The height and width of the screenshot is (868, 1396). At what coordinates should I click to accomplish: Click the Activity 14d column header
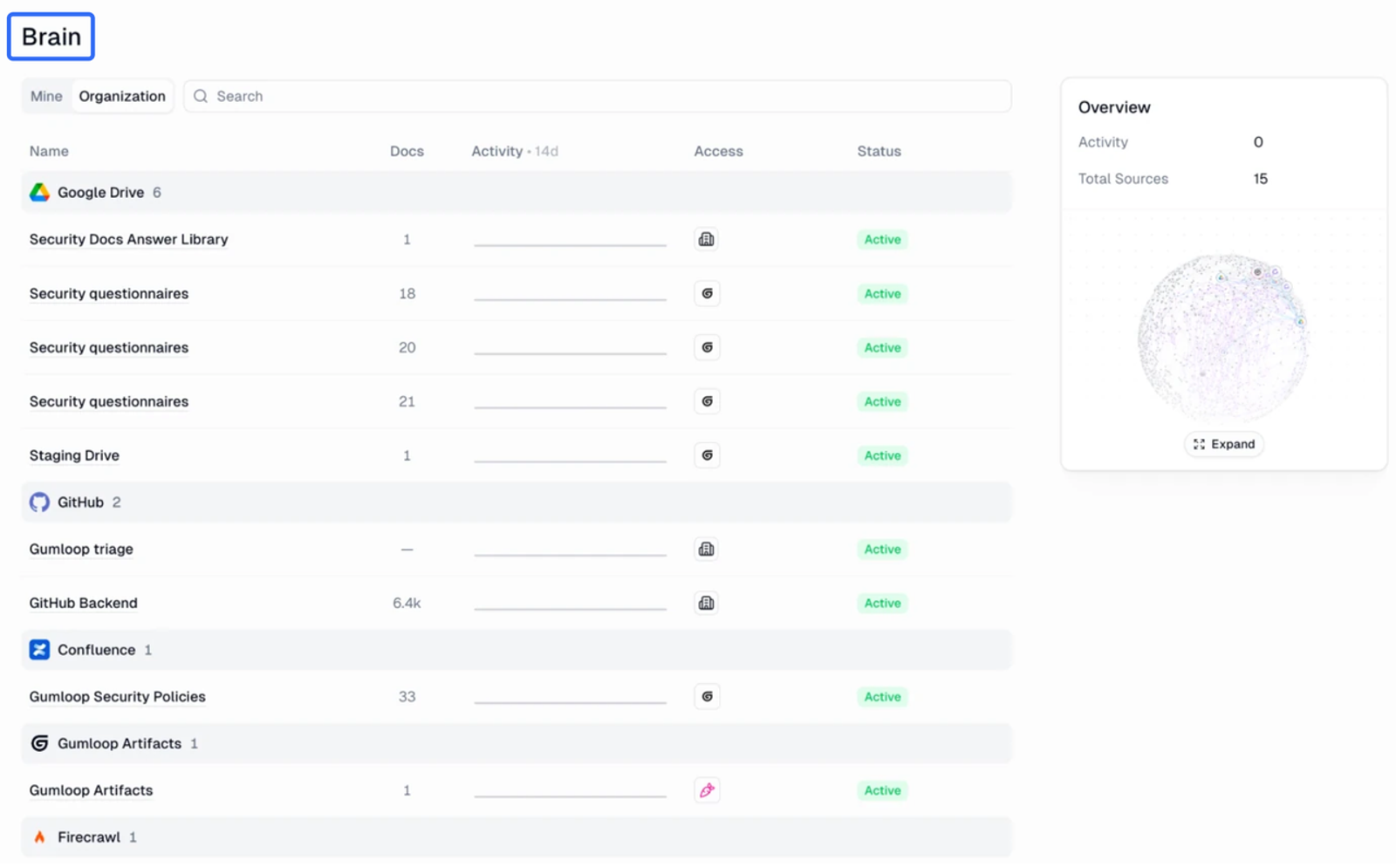515,151
